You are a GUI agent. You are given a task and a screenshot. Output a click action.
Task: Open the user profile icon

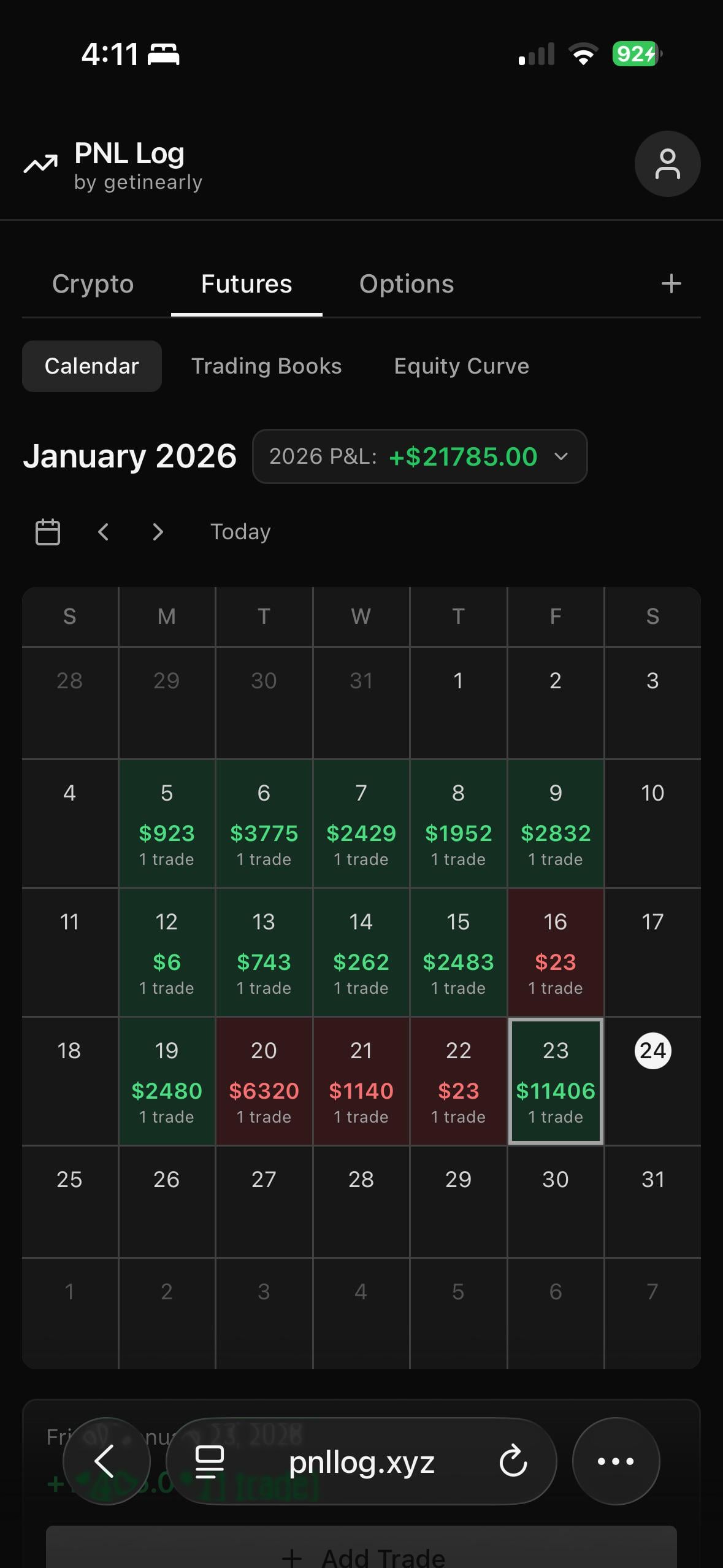tap(667, 164)
